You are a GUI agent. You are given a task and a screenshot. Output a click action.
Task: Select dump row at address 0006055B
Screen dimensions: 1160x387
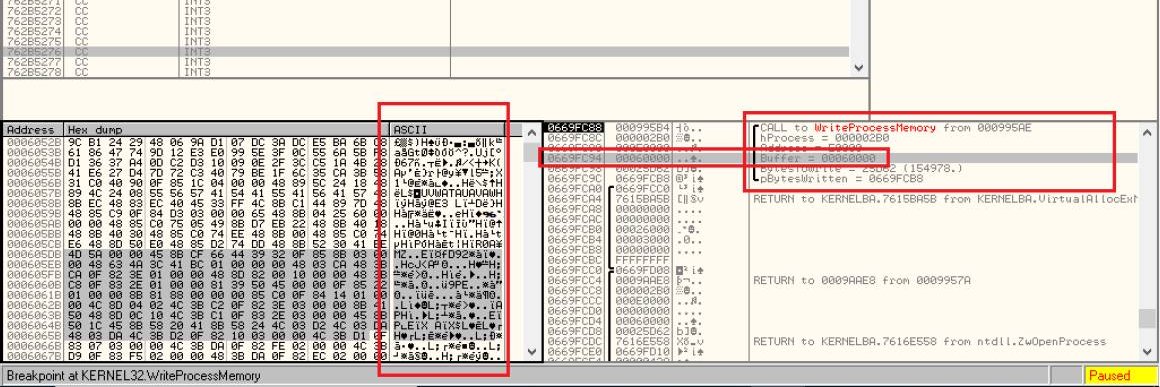coord(254,172)
